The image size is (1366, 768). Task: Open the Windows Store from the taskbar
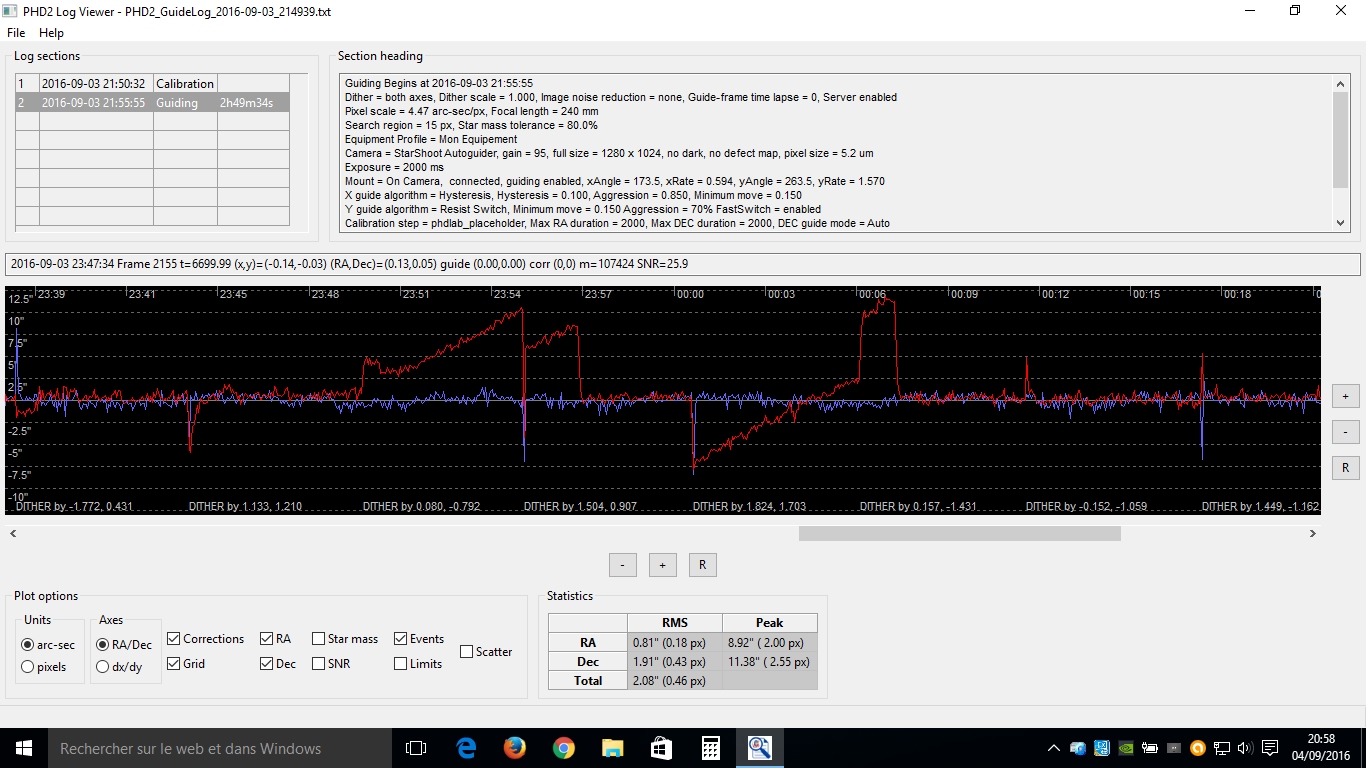(x=661, y=748)
